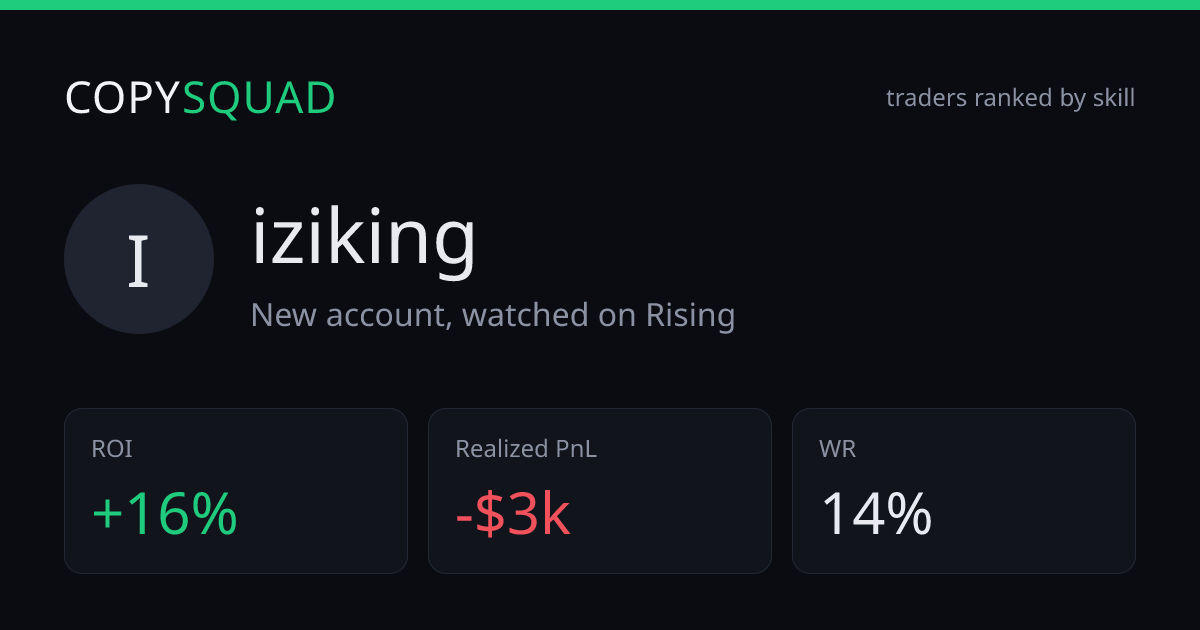Viewport: 1200px width, 630px height.
Task: Open the Realized PnL card
Action: point(600,491)
